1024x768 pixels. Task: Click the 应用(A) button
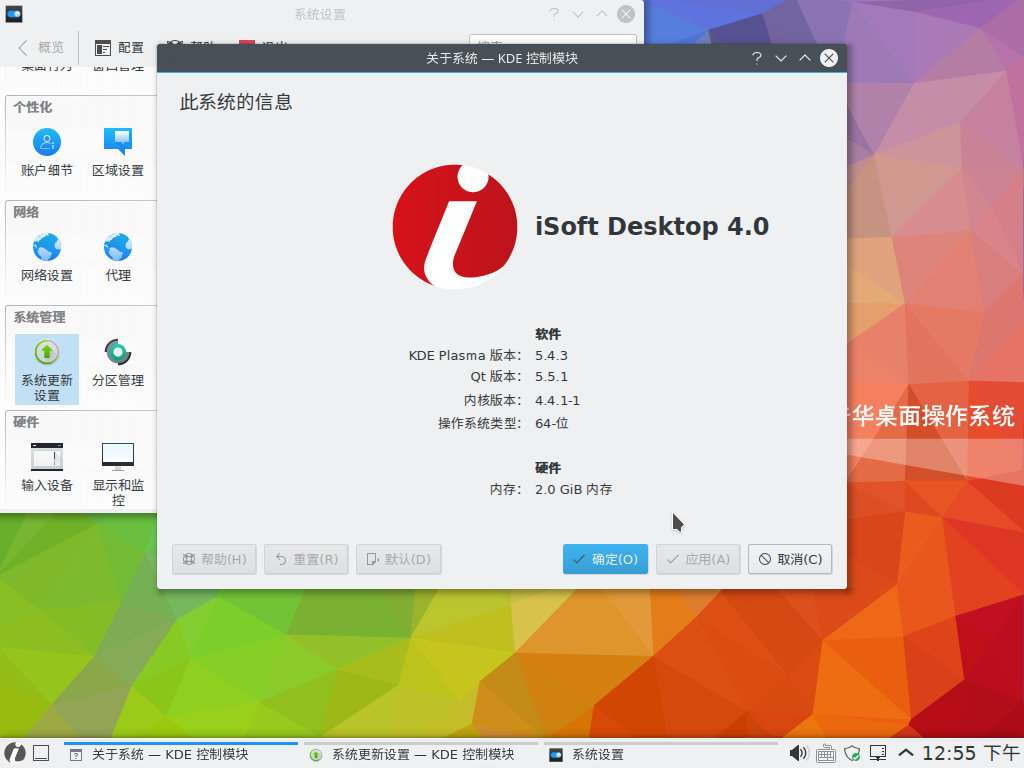[x=698, y=559]
